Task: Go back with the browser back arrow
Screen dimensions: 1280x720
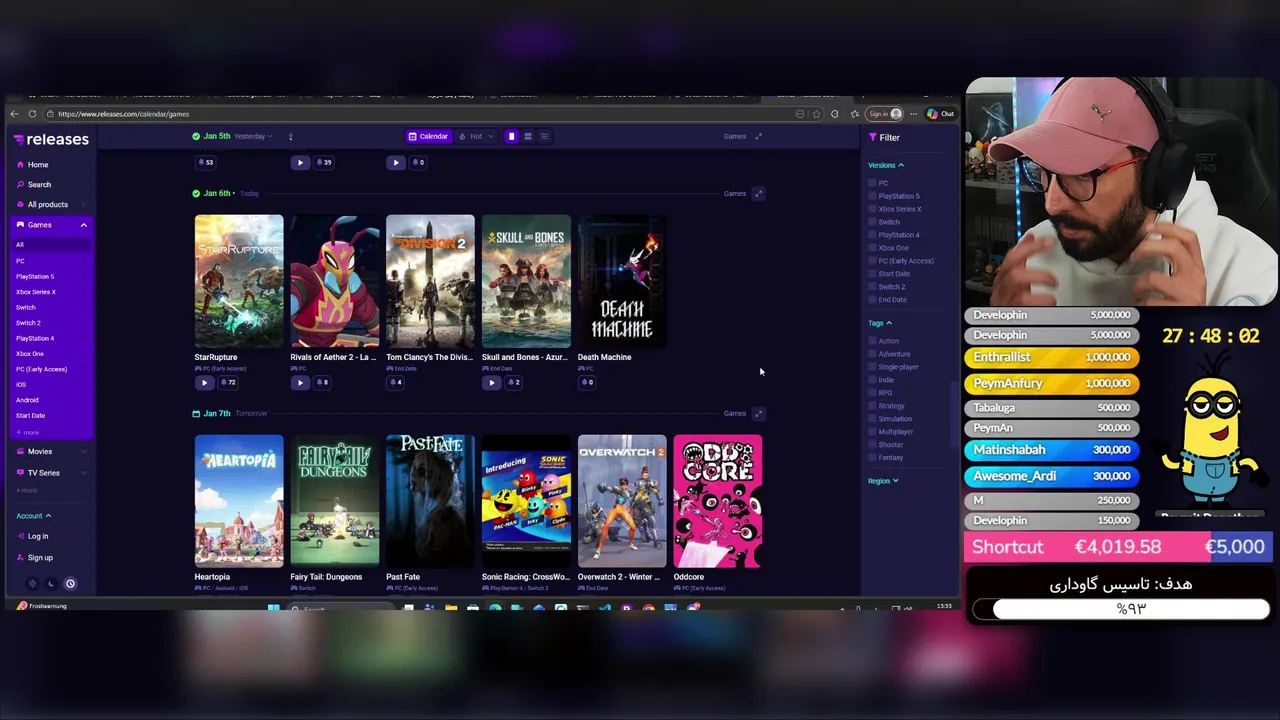Action: point(14,114)
